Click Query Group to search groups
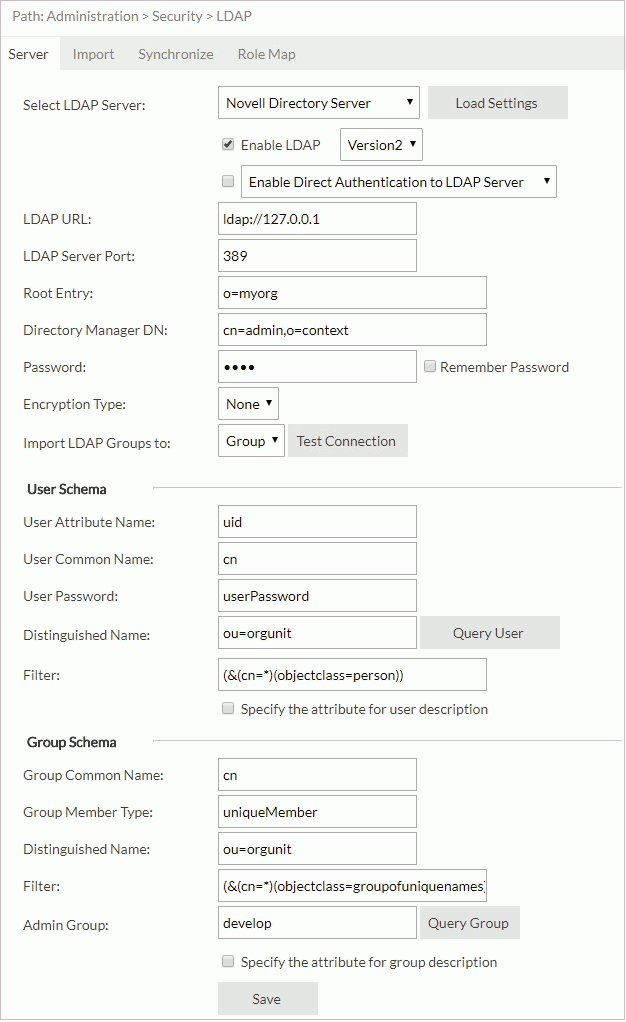The width and height of the screenshot is (626, 1022). [x=469, y=922]
